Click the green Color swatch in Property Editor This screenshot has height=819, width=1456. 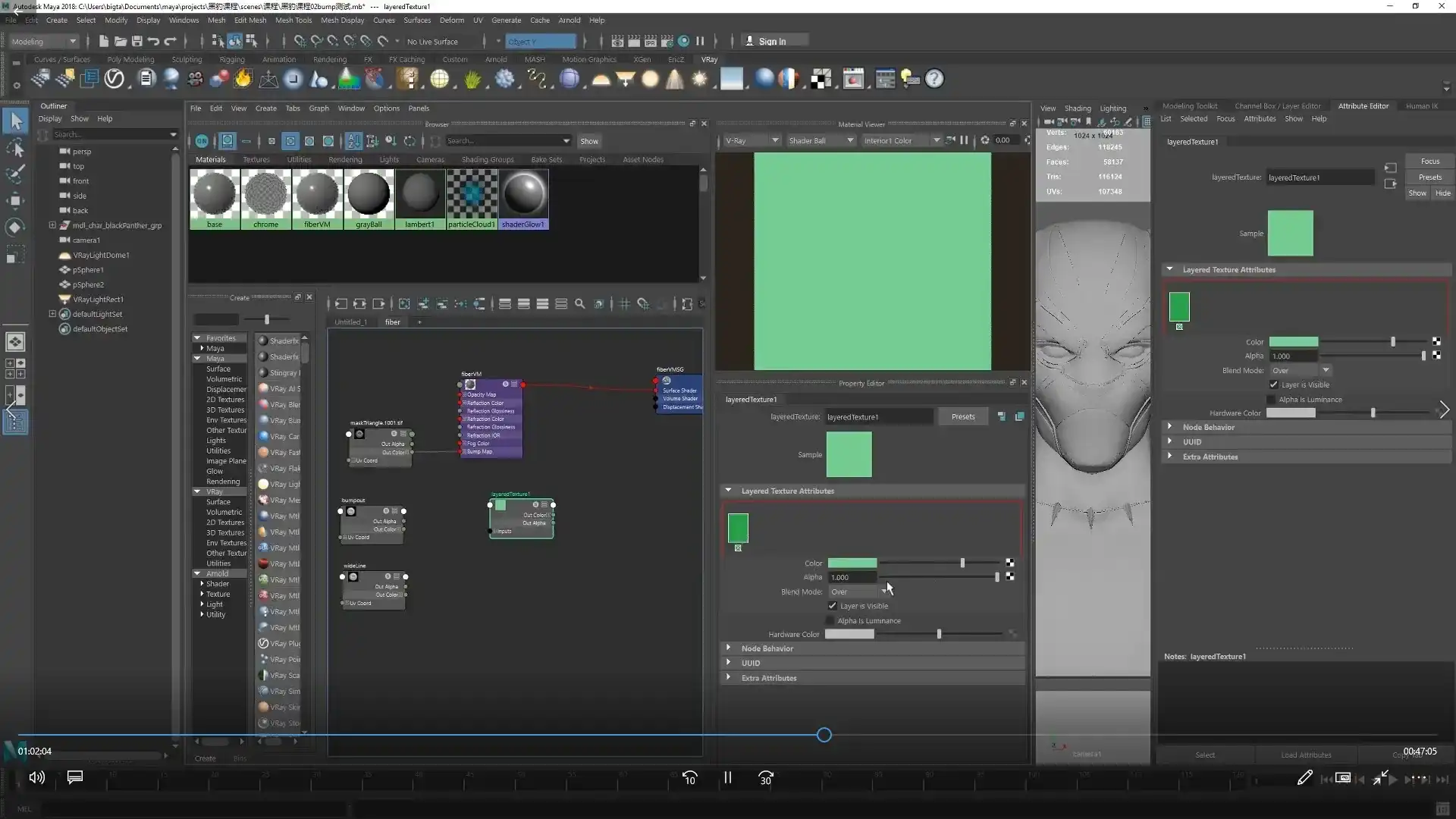[x=852, y=563]
